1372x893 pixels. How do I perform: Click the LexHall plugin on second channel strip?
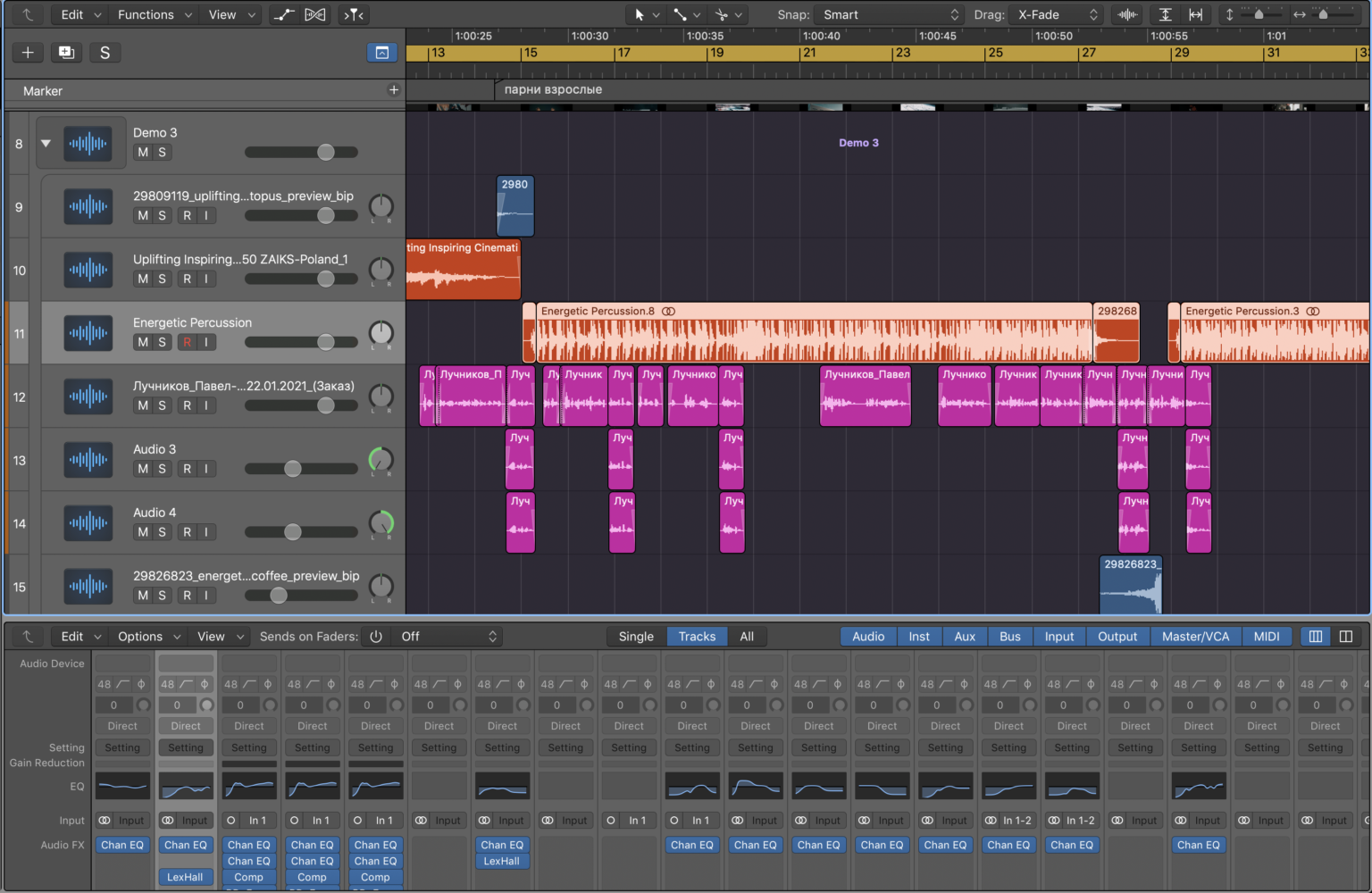[185, 877]
